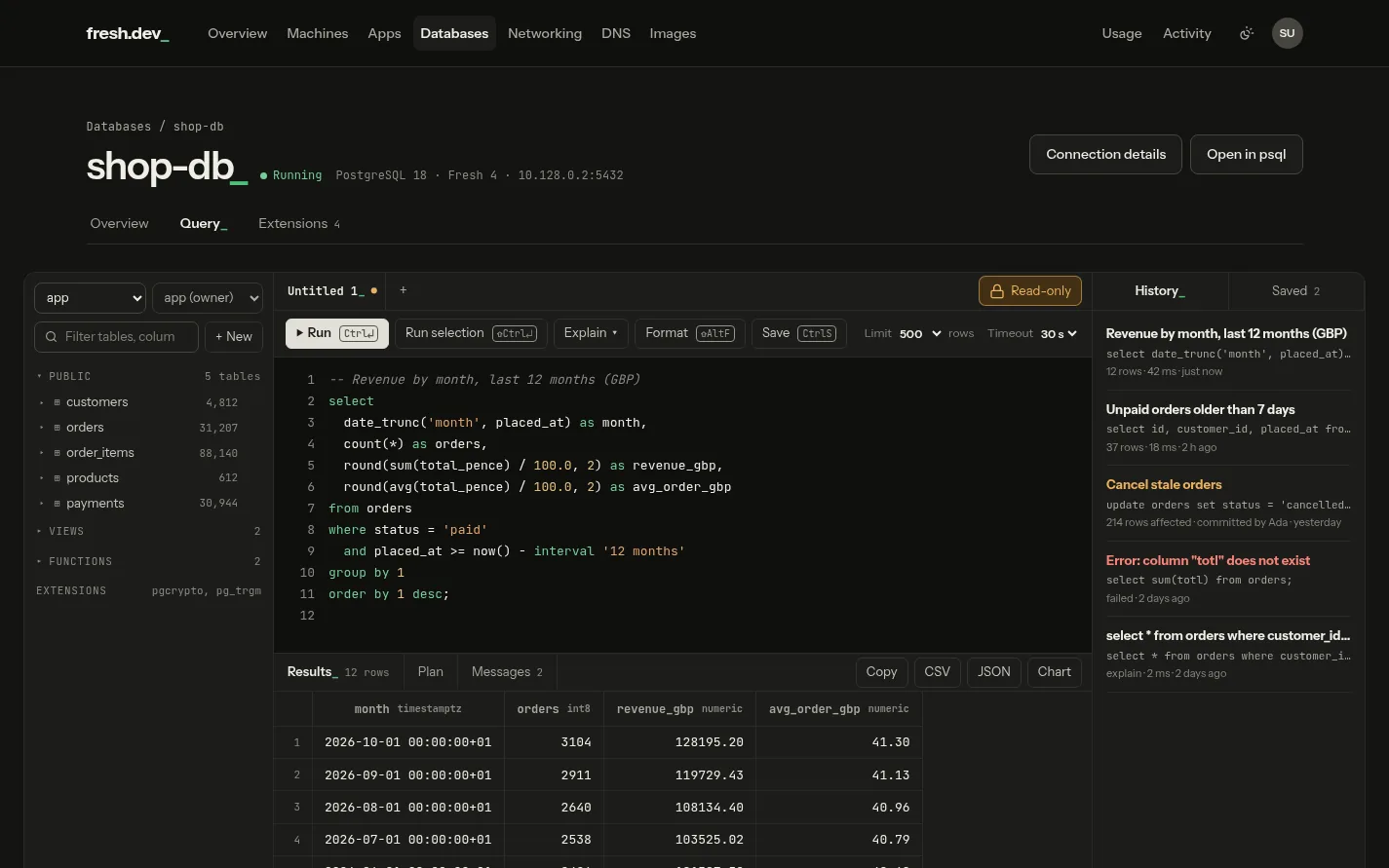The height and width of the screenshot is (868, 1389).
Task: Select the Untitled 1 query tab
Action: pos(331,290)
